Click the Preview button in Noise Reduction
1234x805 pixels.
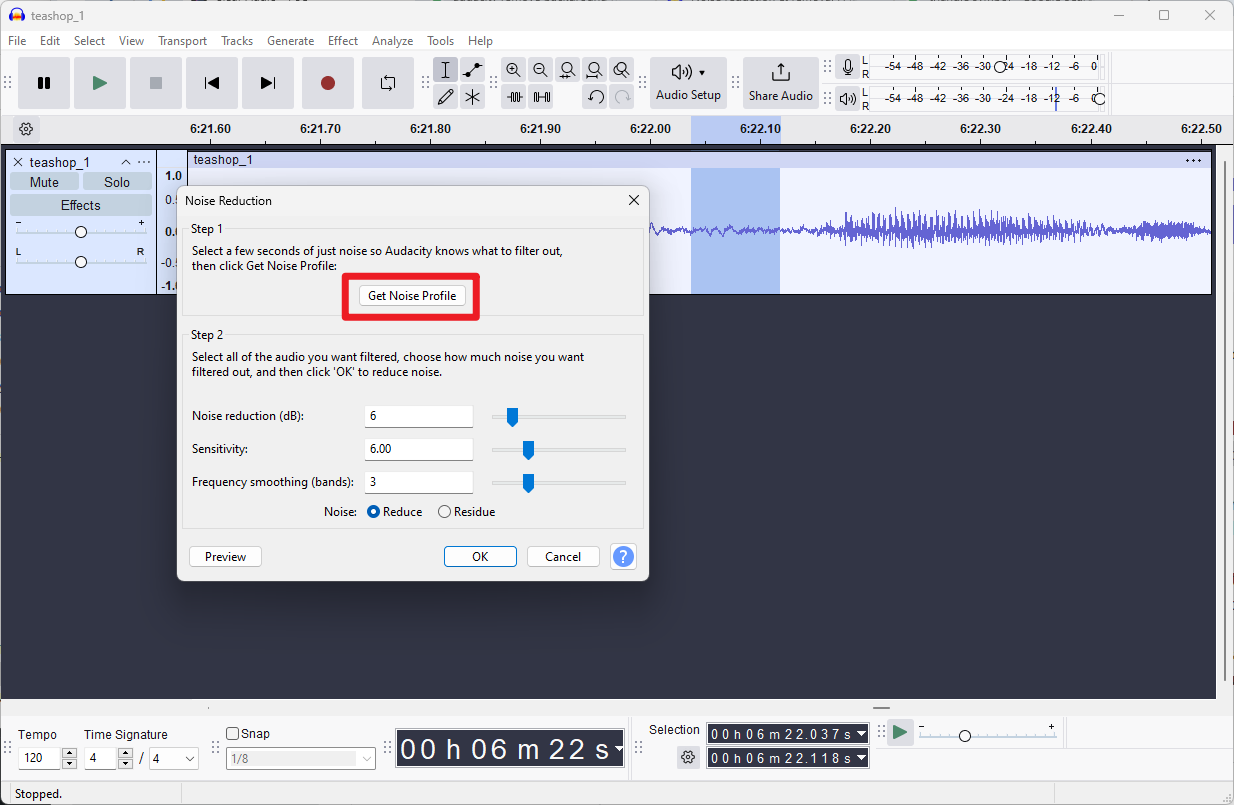point(225,556)
